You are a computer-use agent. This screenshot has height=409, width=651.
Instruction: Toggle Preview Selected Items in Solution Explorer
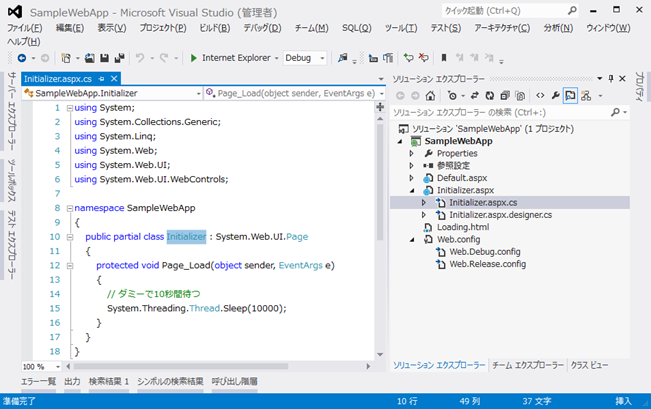570,96
